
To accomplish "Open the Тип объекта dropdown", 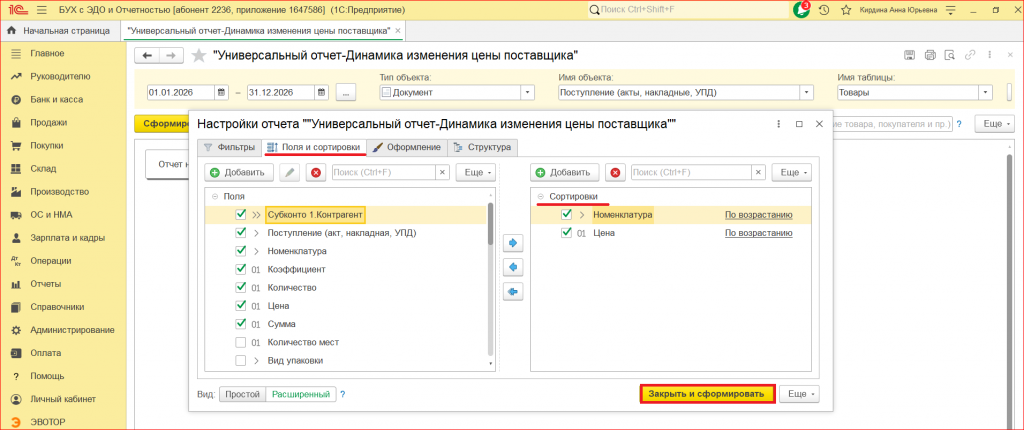I will tap(528, 93).
